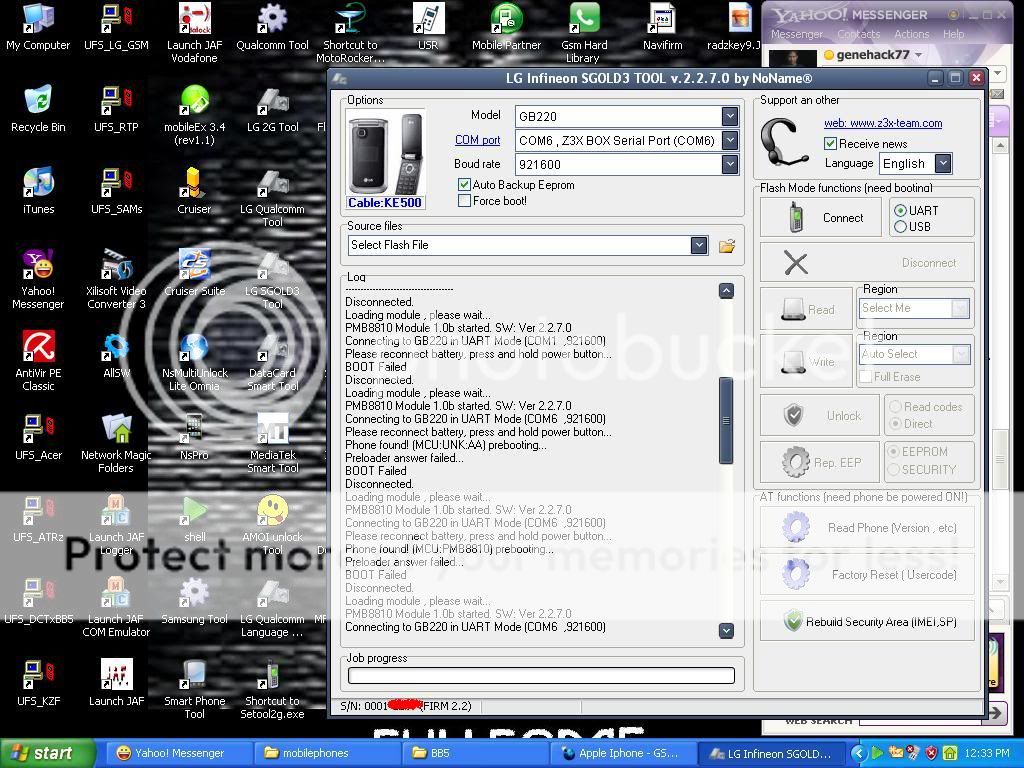The width and height of the screenshot is (1024, 768).
Task: Click the GB220 phone model thumbnail
Action: (x=385, y=153)
